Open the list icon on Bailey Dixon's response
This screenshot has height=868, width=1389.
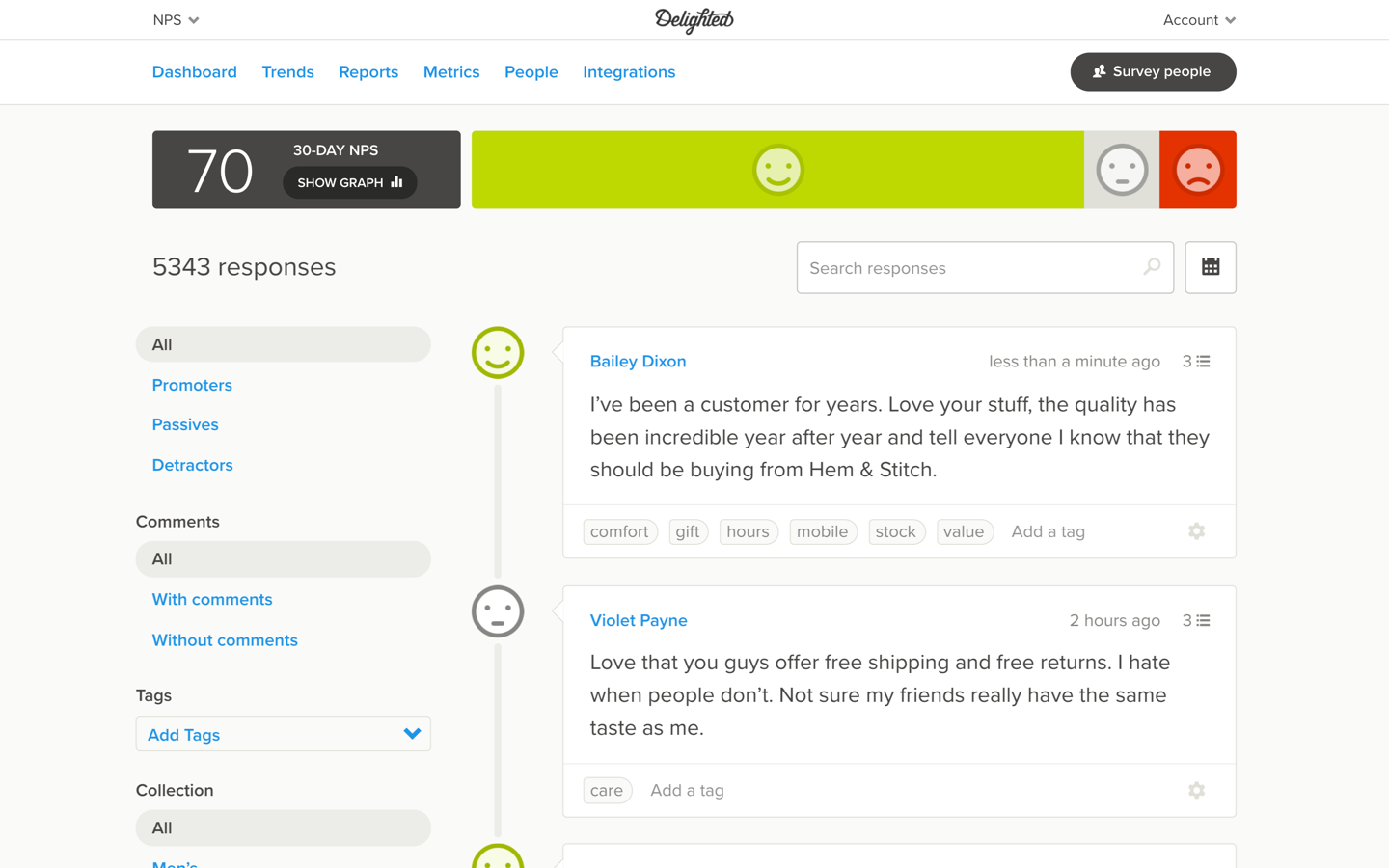(x=1196, y=362)
